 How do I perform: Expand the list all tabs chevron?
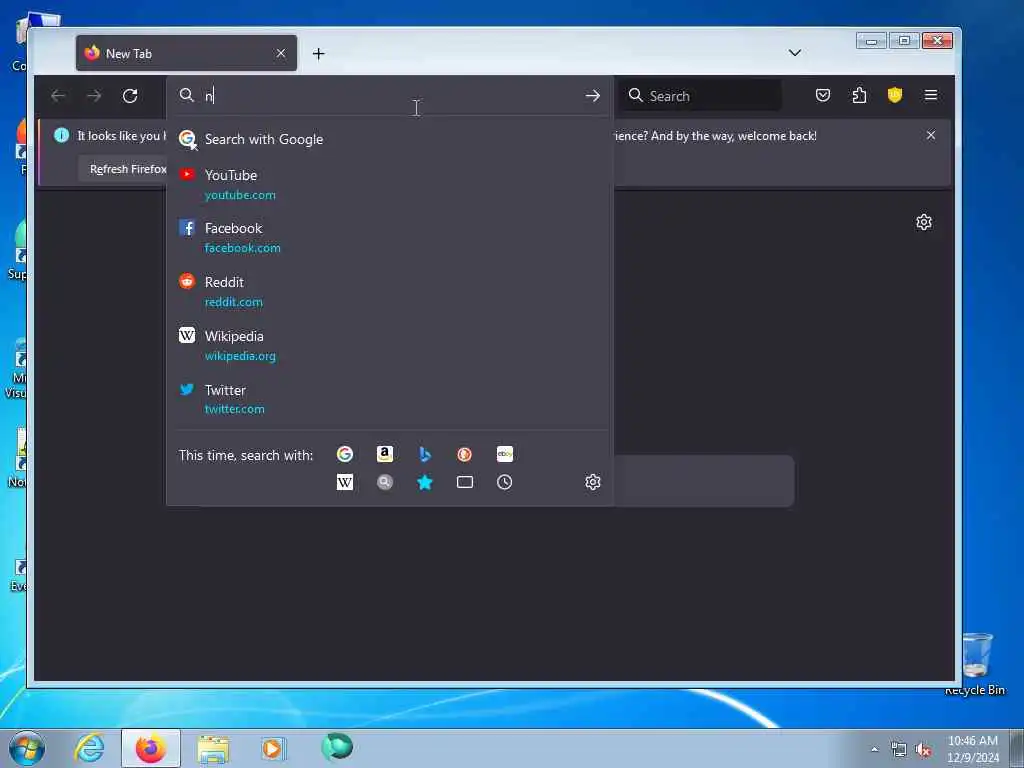click(x=794, y=53)
